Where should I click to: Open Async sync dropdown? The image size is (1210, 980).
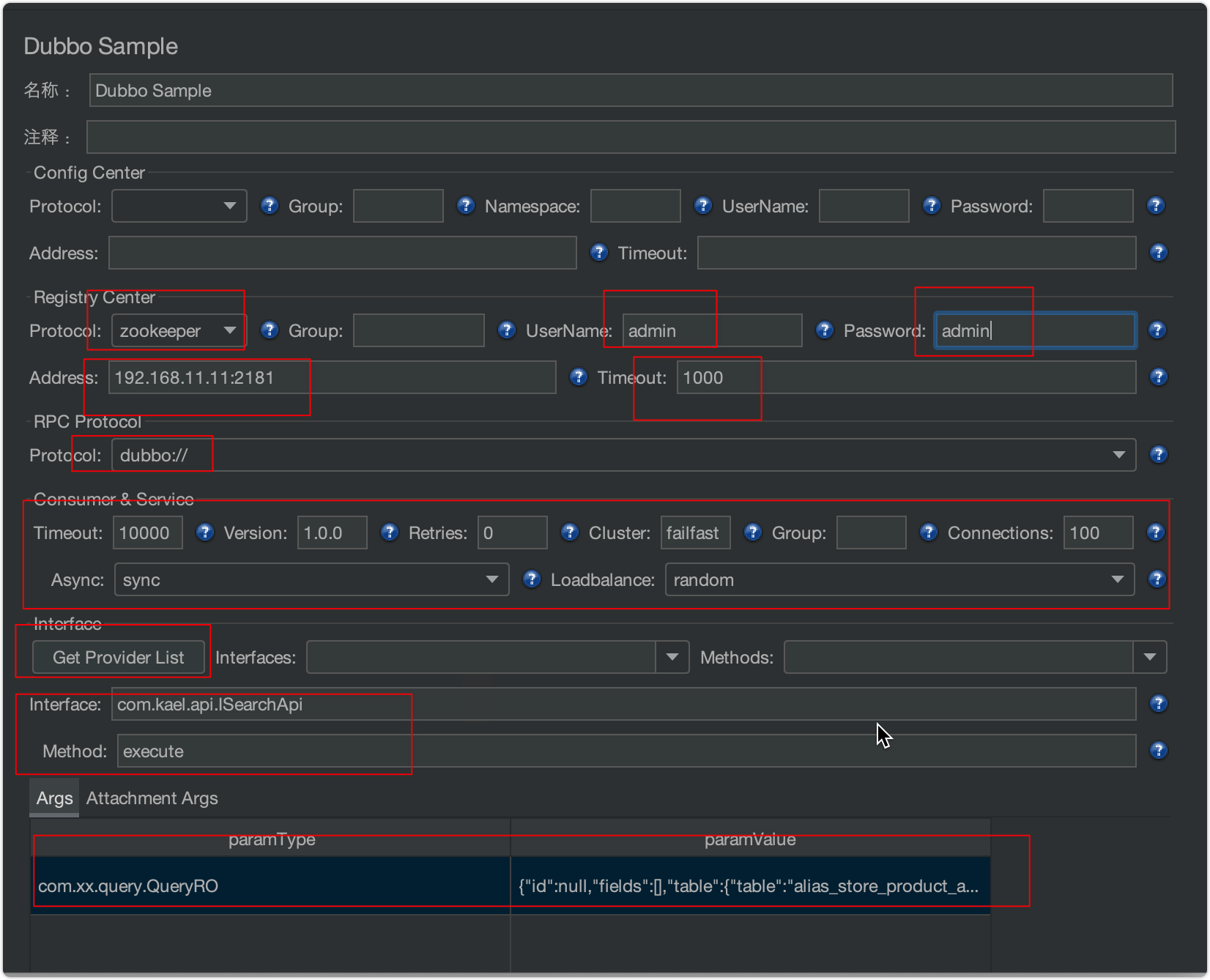tap(312, 579)
